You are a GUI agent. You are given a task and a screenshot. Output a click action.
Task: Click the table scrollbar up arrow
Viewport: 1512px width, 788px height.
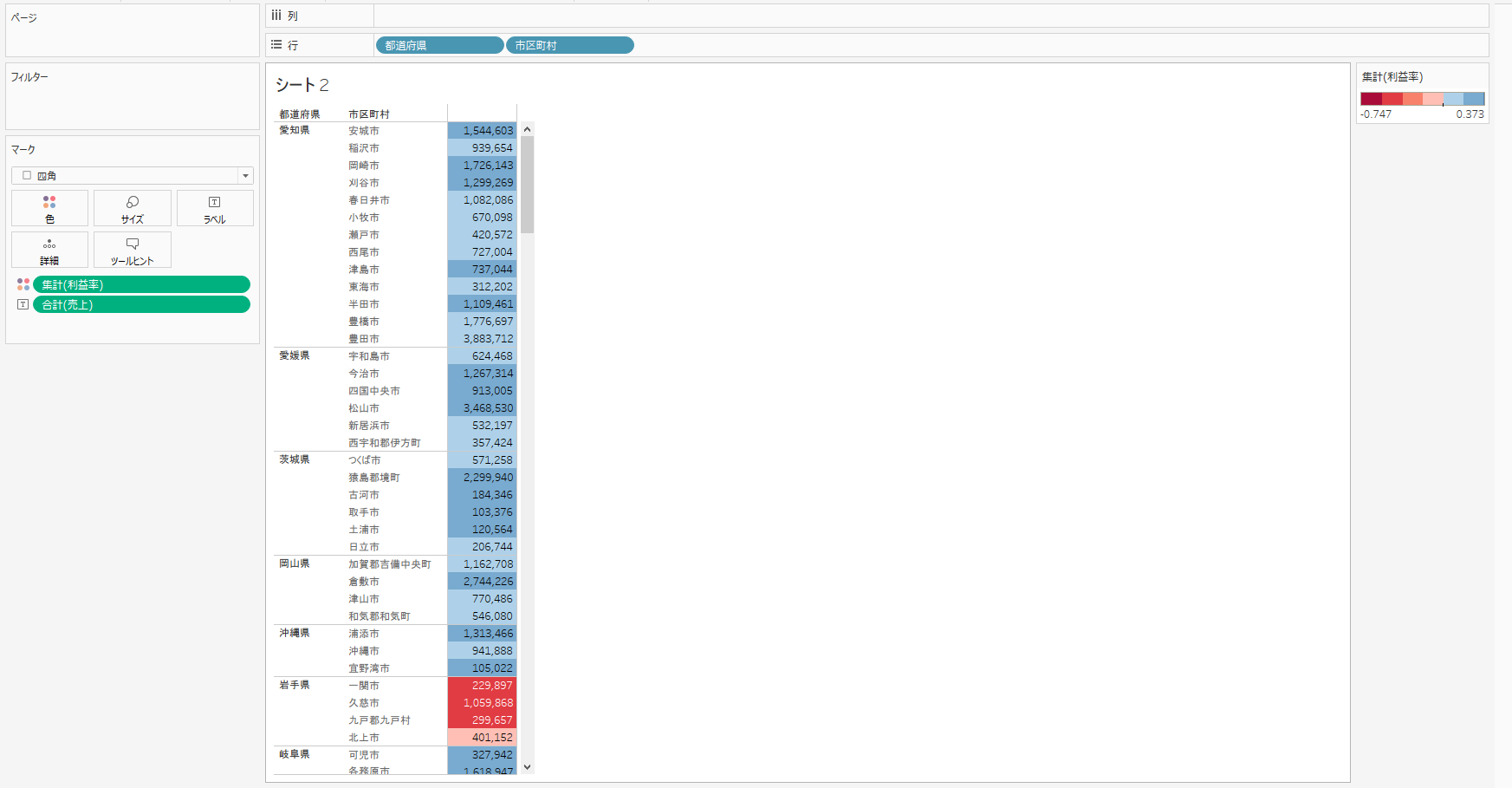527,129
